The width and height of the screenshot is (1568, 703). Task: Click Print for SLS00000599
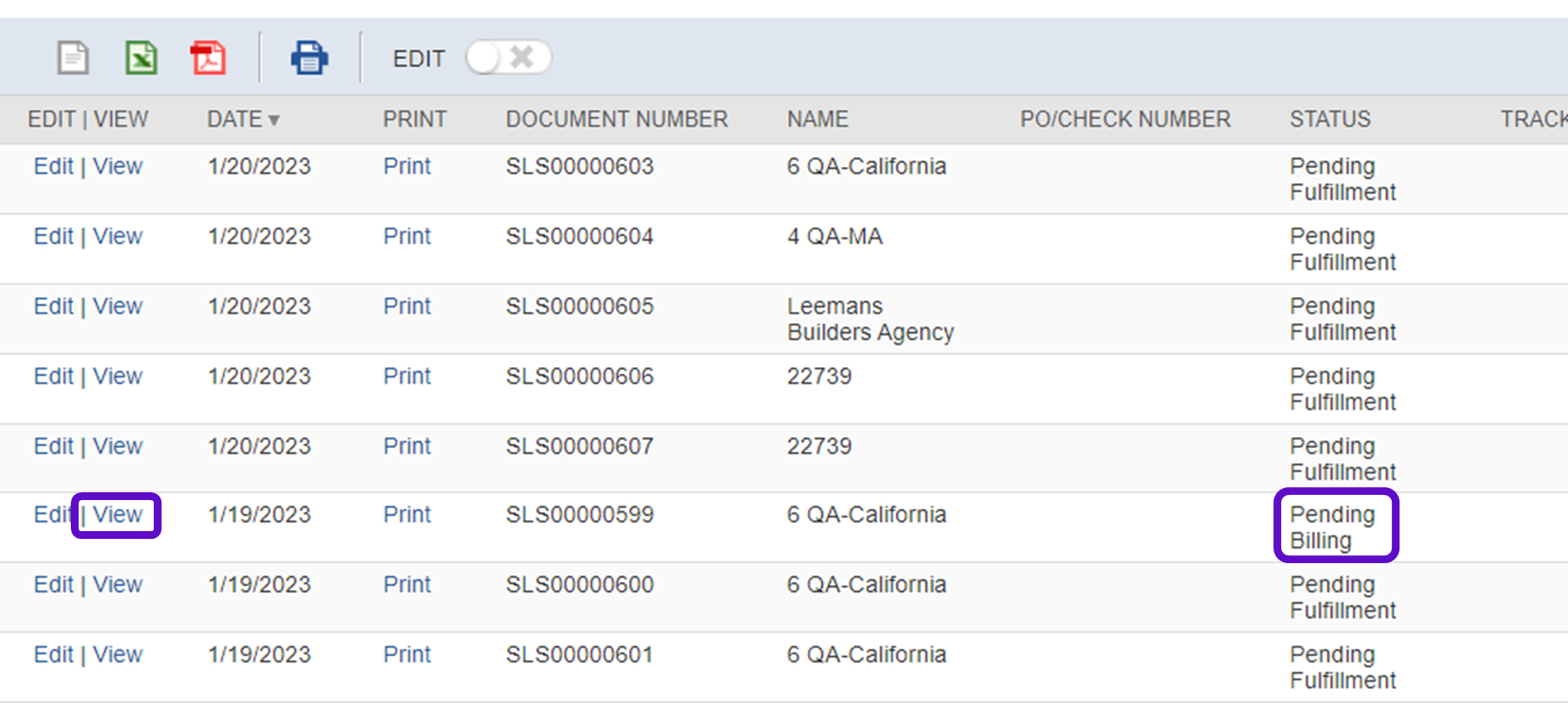click(x=407, y=515)
